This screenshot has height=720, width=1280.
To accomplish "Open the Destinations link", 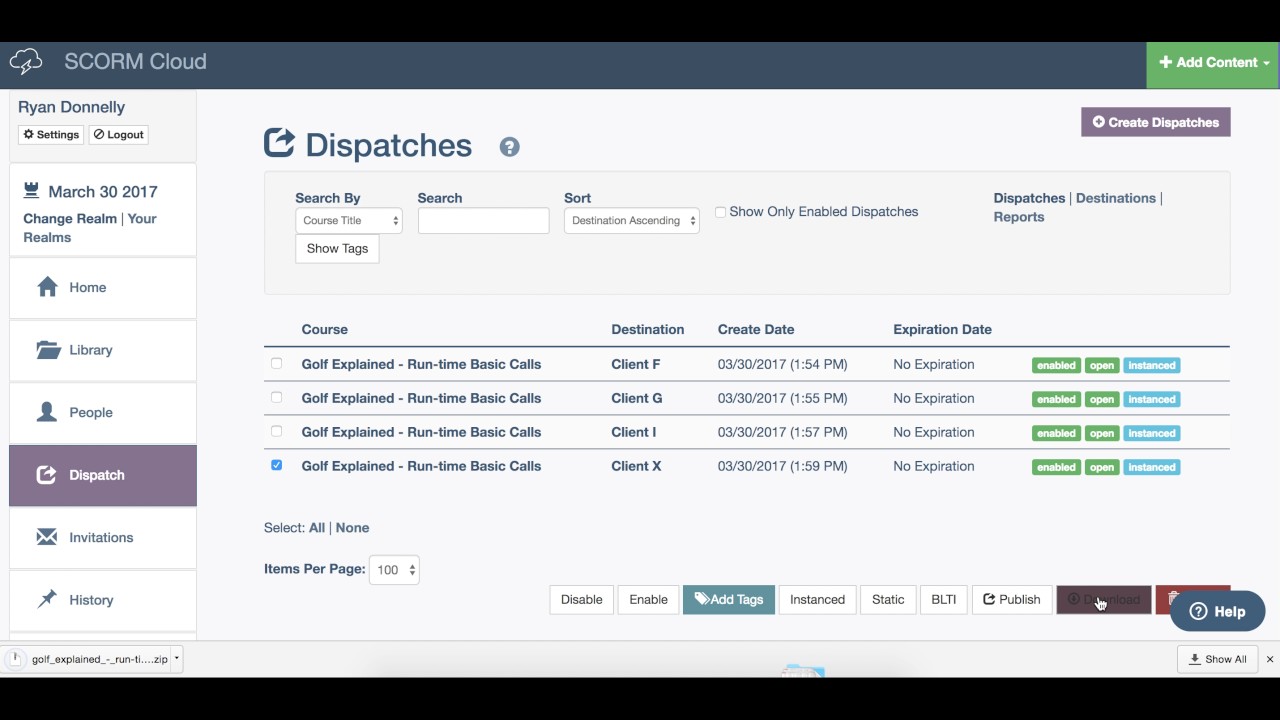I will coord(1115,198).
